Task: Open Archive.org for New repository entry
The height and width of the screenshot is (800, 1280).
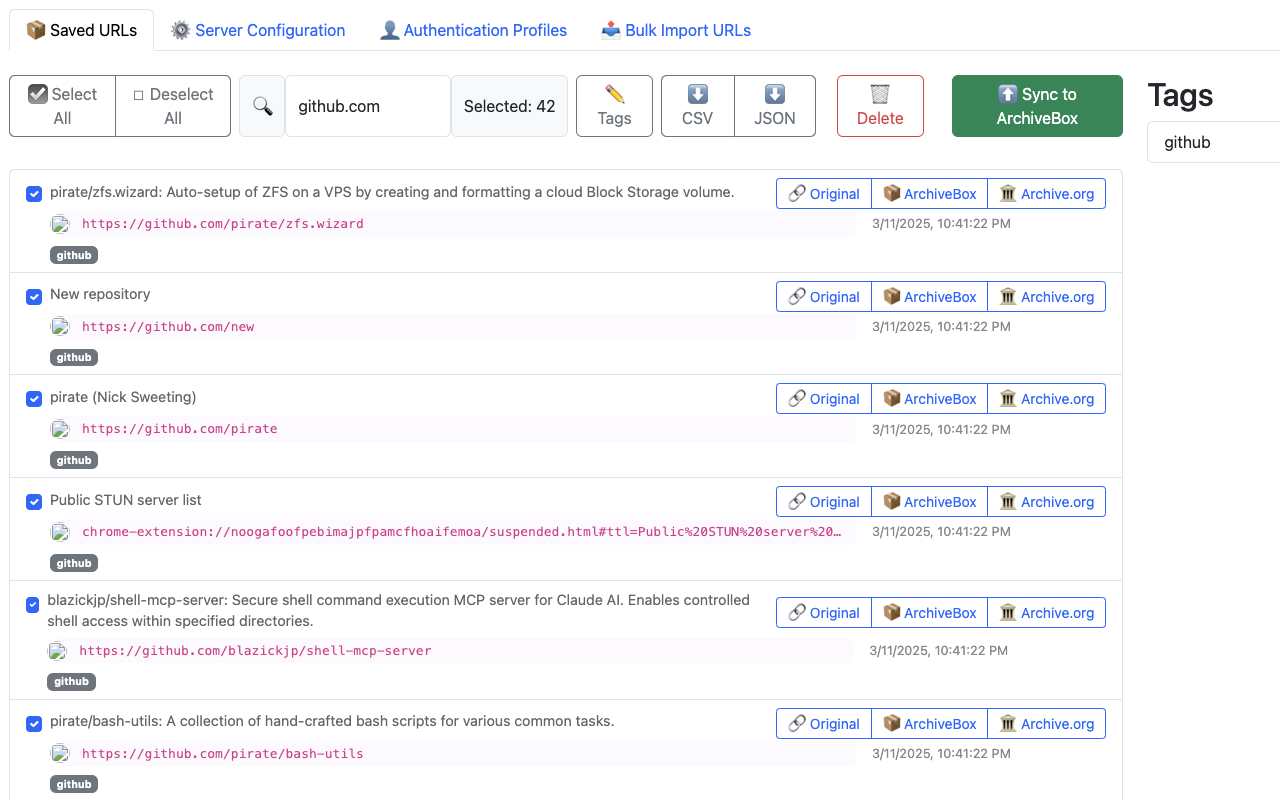Action: click(1046, 296)
